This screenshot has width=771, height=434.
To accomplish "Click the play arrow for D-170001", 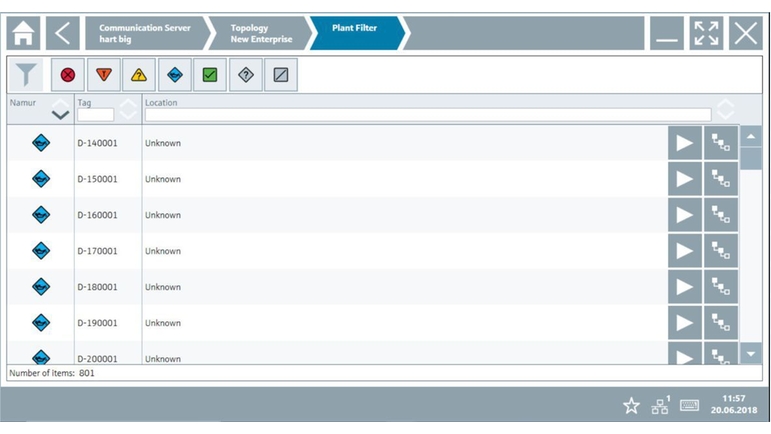I will tap(684, 251).
